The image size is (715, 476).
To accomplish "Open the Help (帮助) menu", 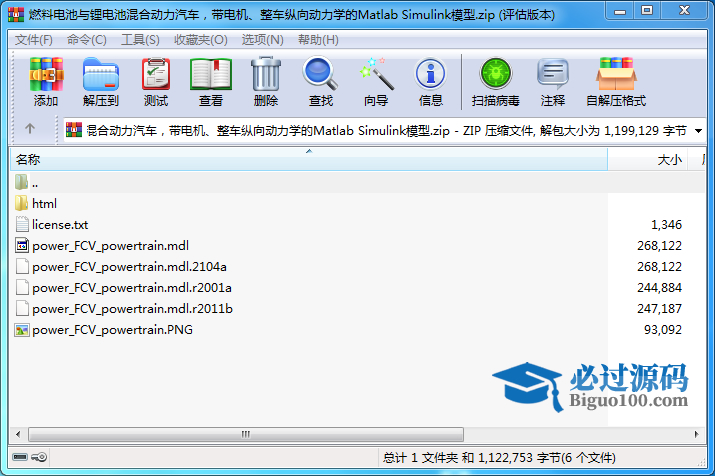I will pyautogui.click(x=318, y=40).
